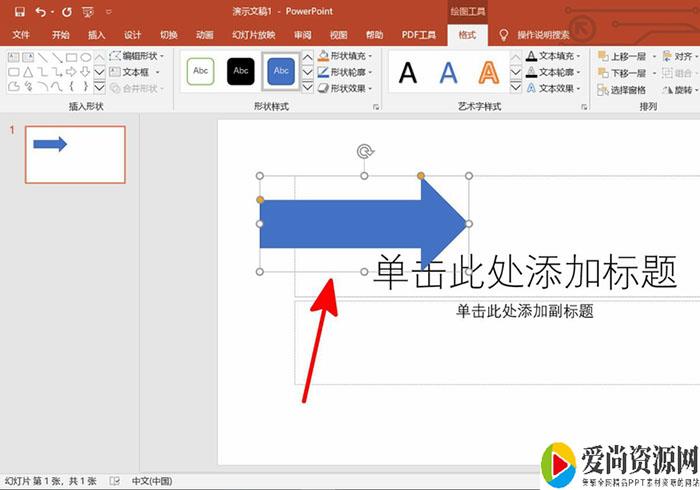Choose the black Abc shape style preset
Image resolution: width=700 pixels, height=490 pixels.
point(241,71)
